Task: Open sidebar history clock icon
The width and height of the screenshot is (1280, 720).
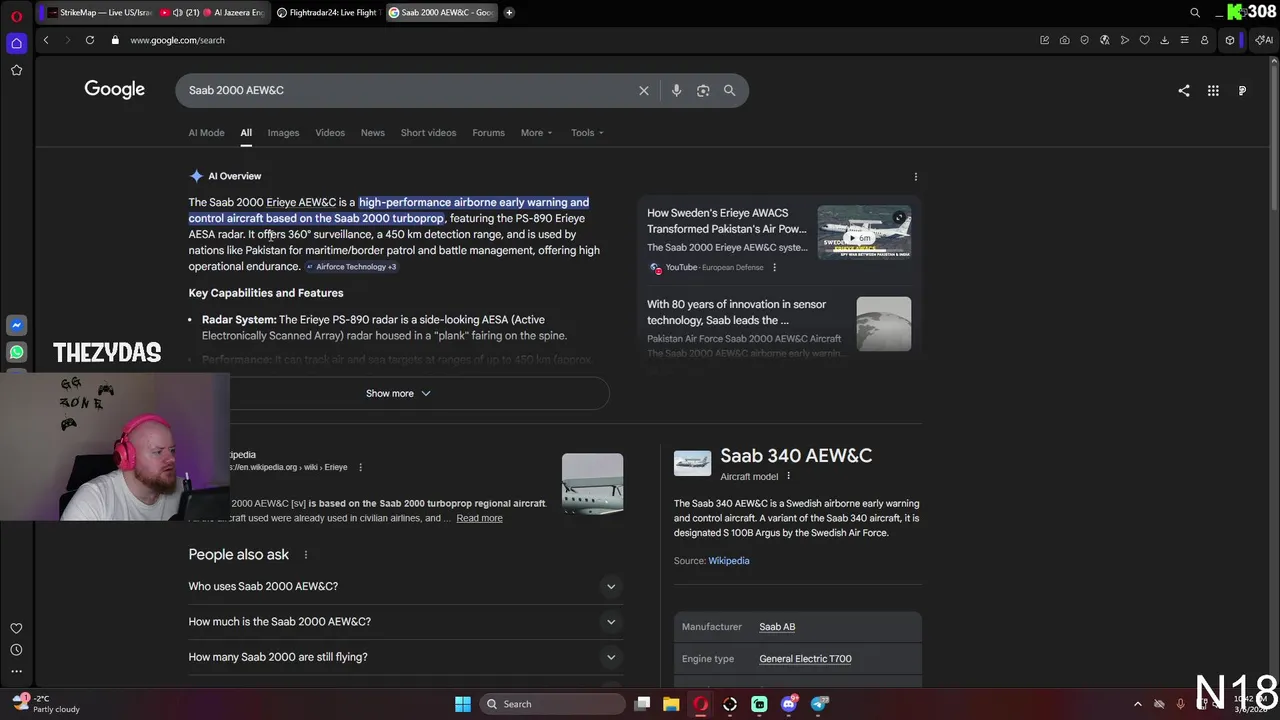Action: point(16,650)
